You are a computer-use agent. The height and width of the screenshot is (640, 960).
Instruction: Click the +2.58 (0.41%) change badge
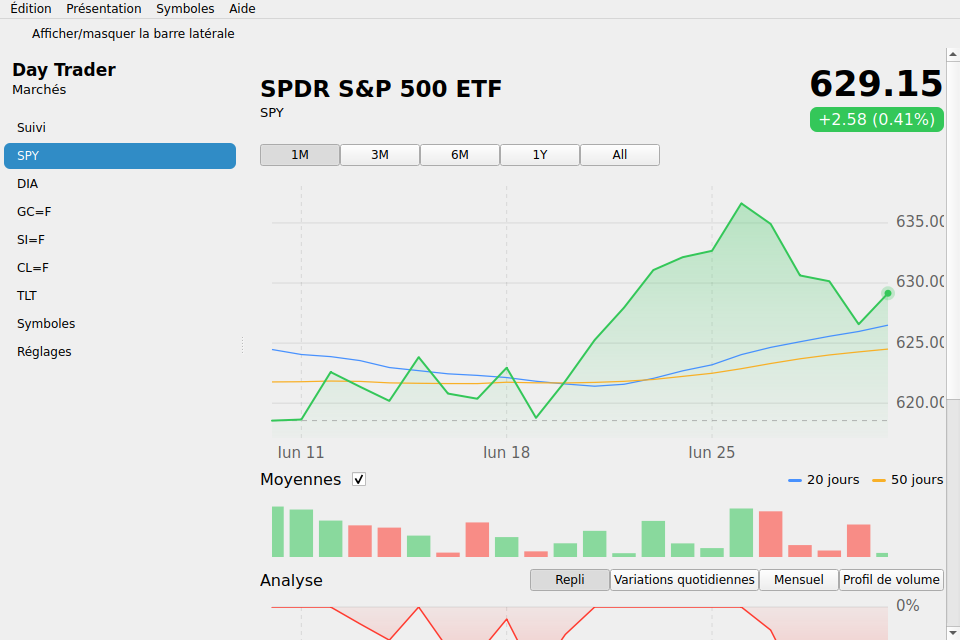tap(877, 119)
